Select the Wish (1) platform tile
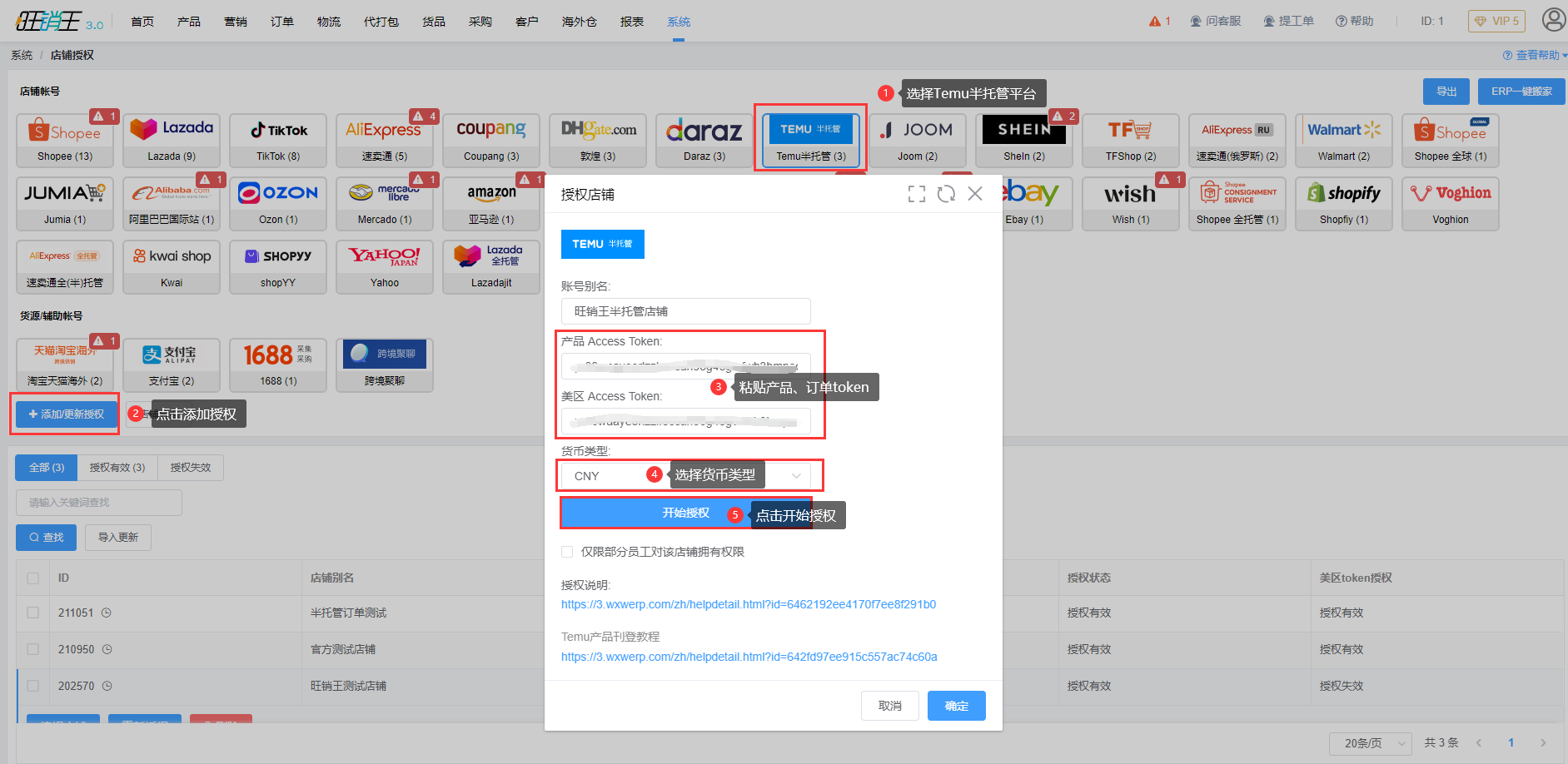The width and height of the screenshot is (1568, 764). coord(1131,203)
